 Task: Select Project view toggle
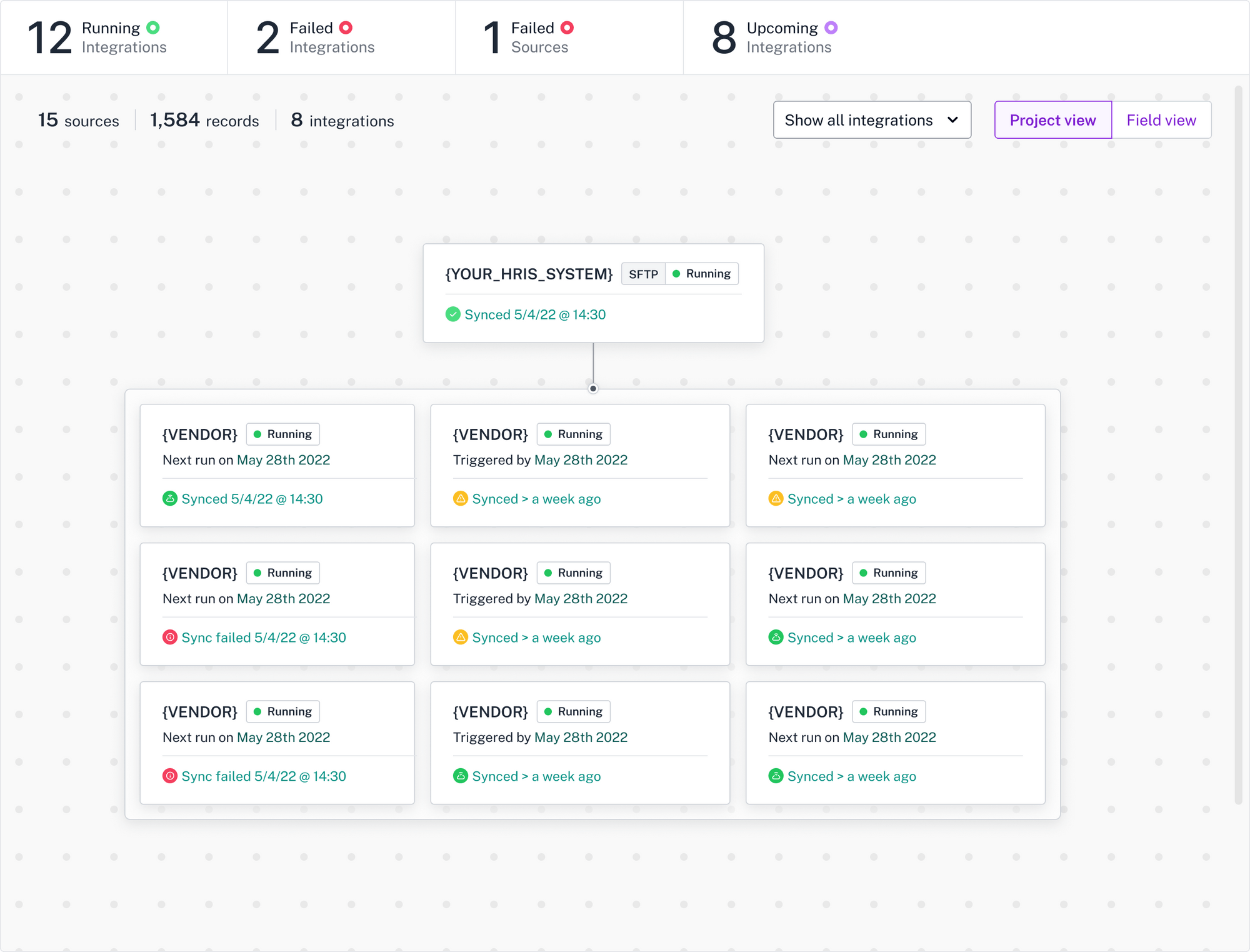pyautogui.click(x=1052, y=120)
